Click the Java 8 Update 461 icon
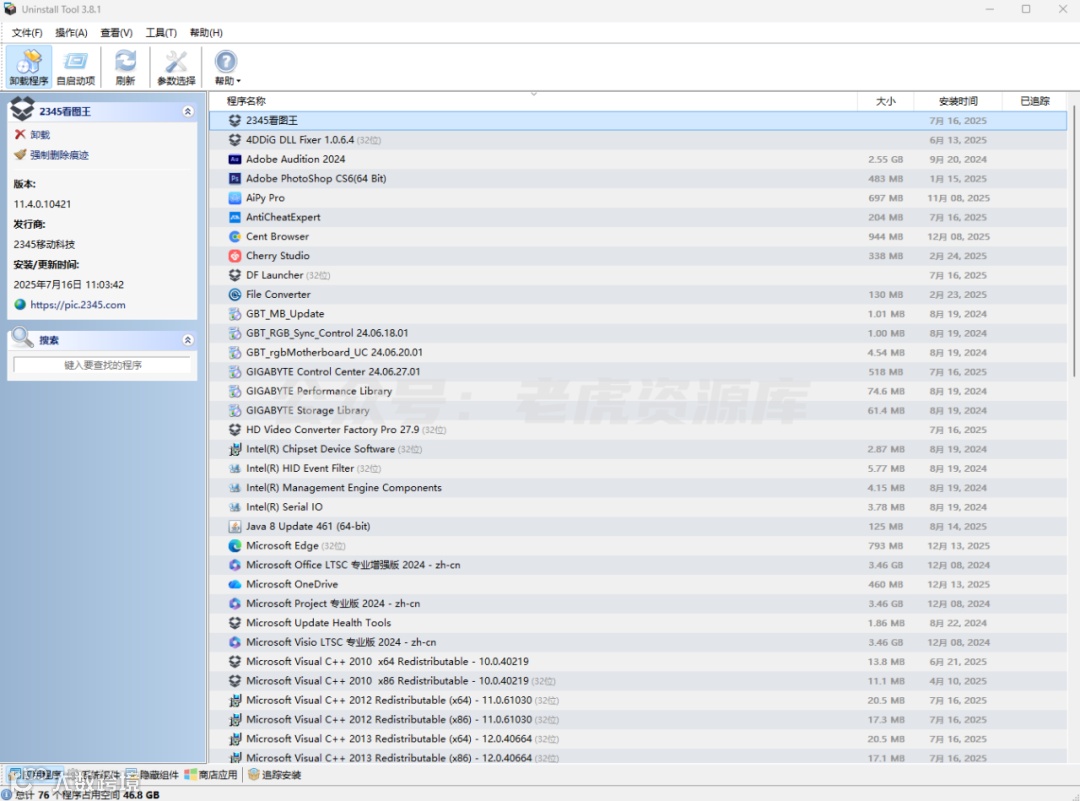Screen dimensions: 1080x801 [235, 526]
